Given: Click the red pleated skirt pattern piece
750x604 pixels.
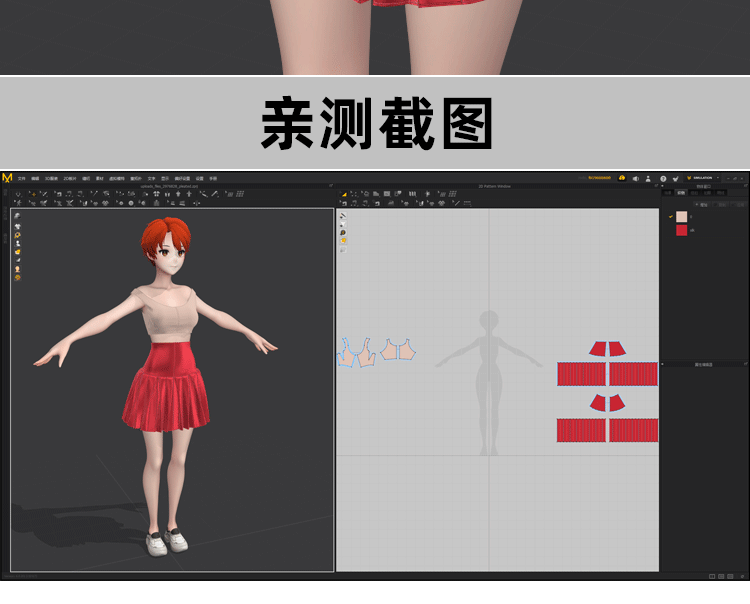Looking at the screenshot, I should [x=582, y=374].
